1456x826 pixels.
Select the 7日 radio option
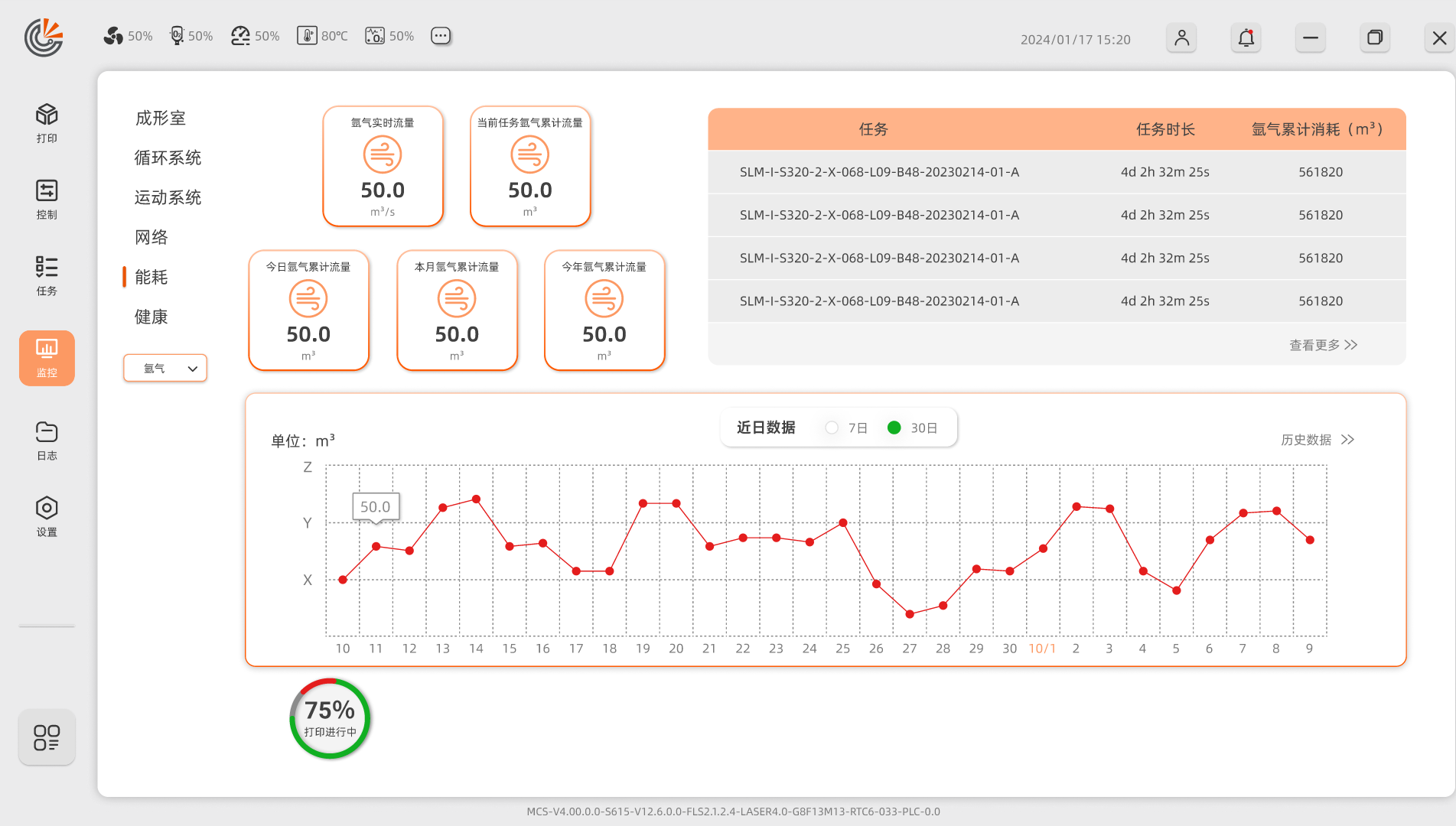[832, 428]
